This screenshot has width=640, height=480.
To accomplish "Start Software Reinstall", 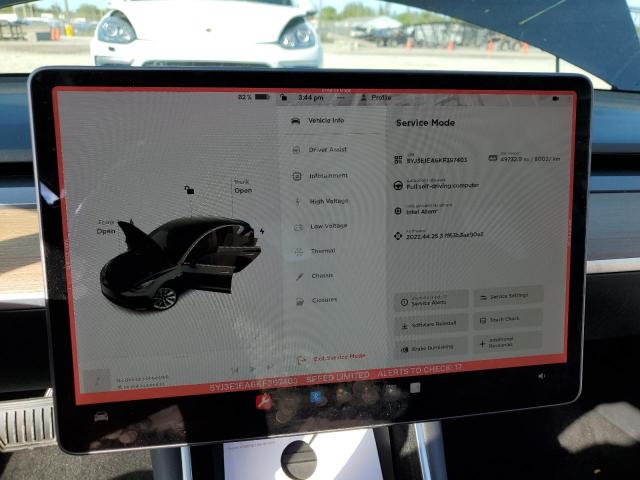I will pos(431,324).
